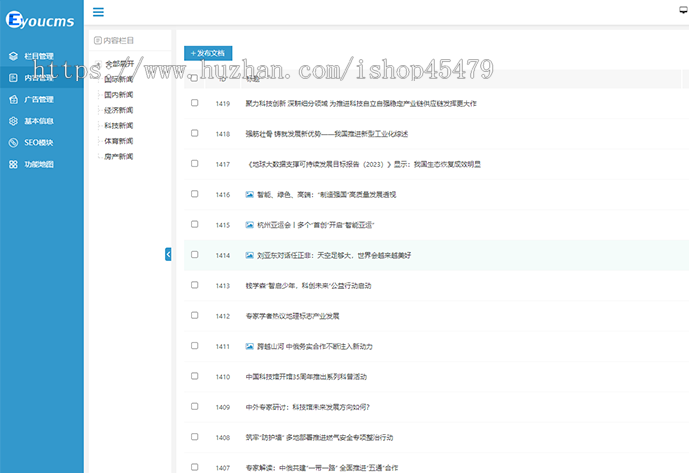This screenshot has height=473, width=689.
Task: Check the box for article 1417
Action: click(x=195, y=163)
